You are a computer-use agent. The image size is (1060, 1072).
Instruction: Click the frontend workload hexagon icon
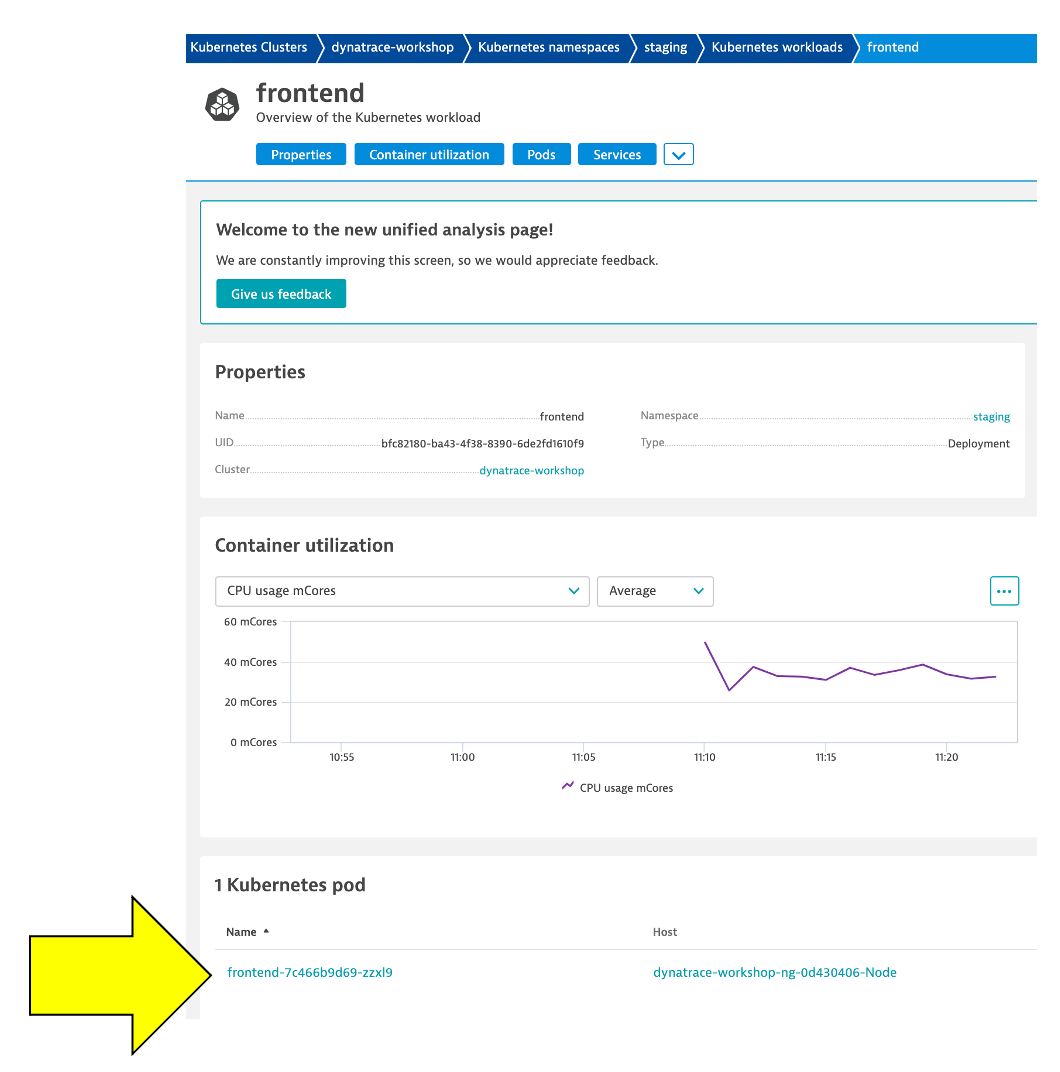point(222,105)
